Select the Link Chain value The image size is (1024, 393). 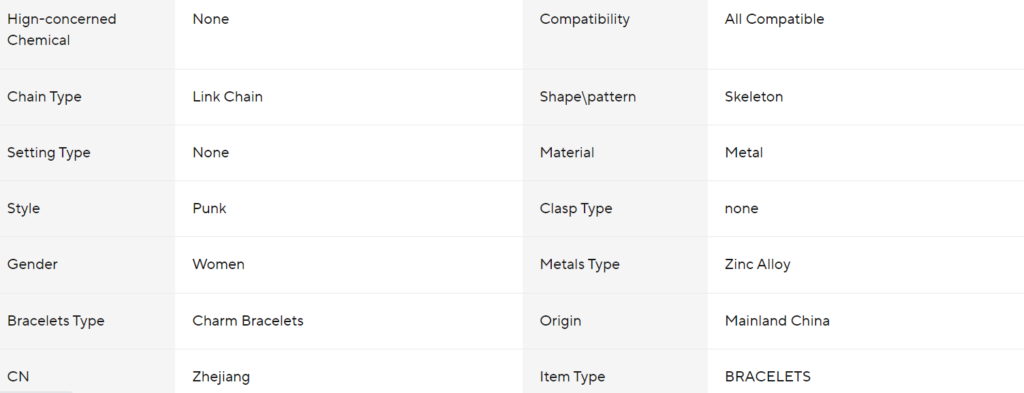[227, 97]
